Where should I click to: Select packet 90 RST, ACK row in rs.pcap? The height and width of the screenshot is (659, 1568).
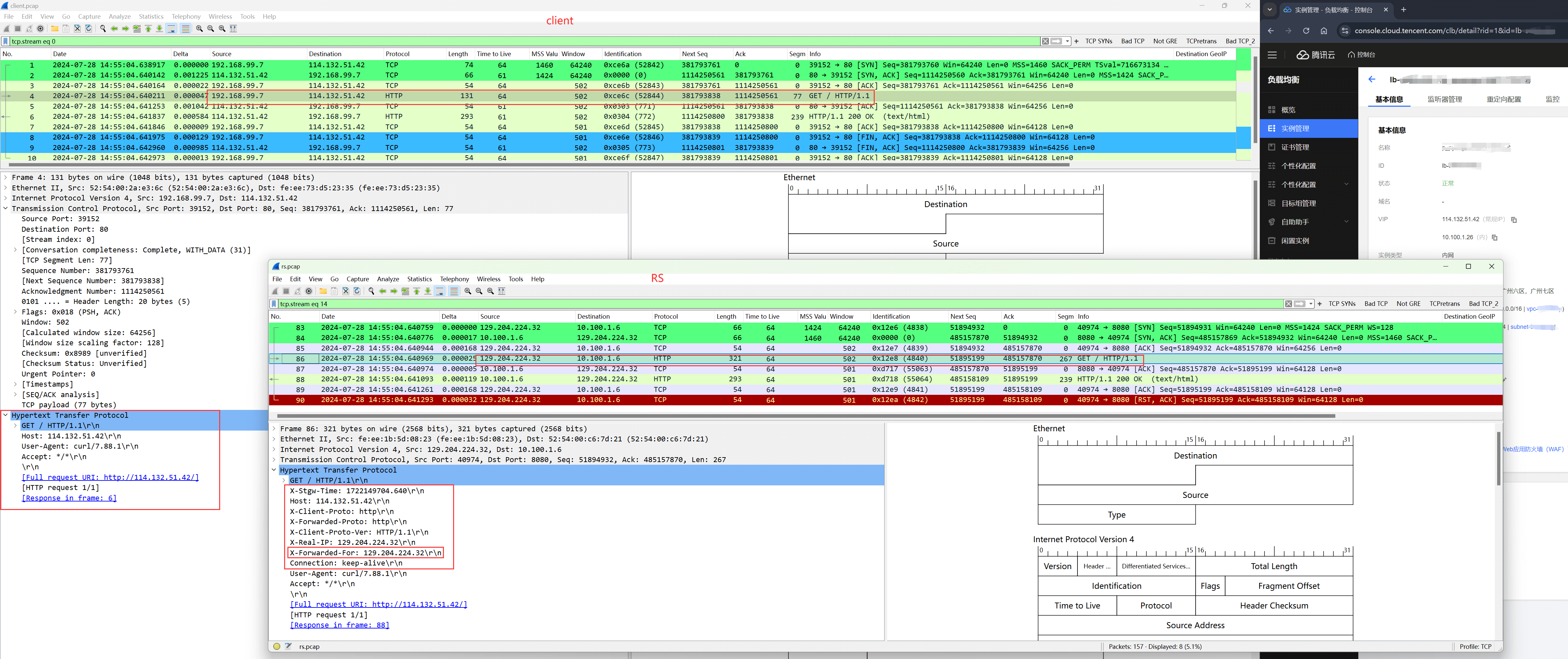(x=886, y=400)
